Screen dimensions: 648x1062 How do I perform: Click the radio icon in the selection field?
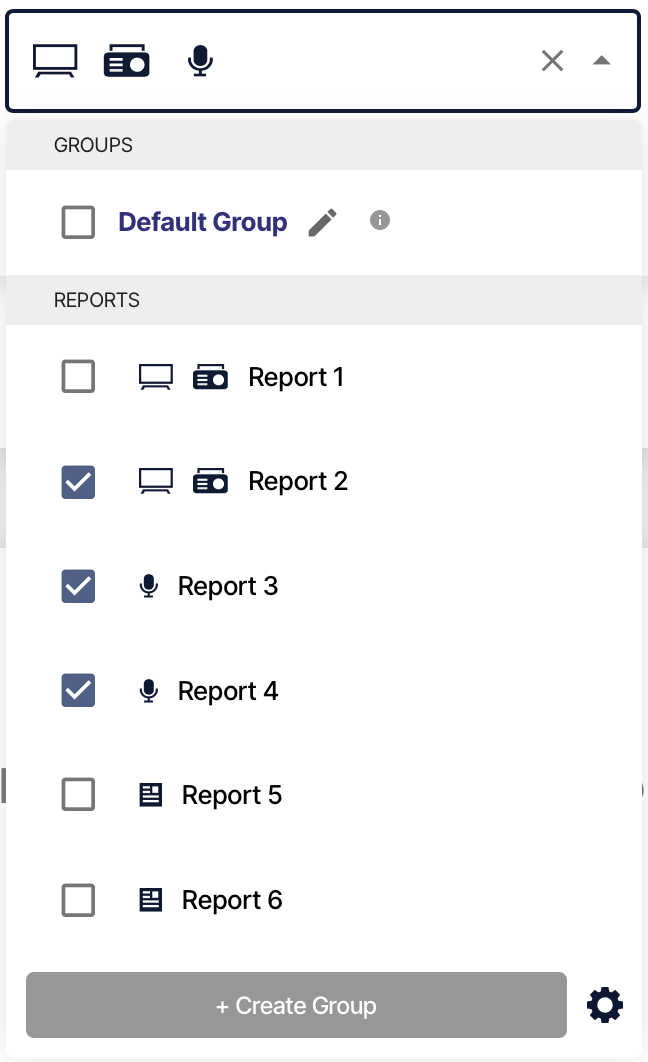(127, 61)
